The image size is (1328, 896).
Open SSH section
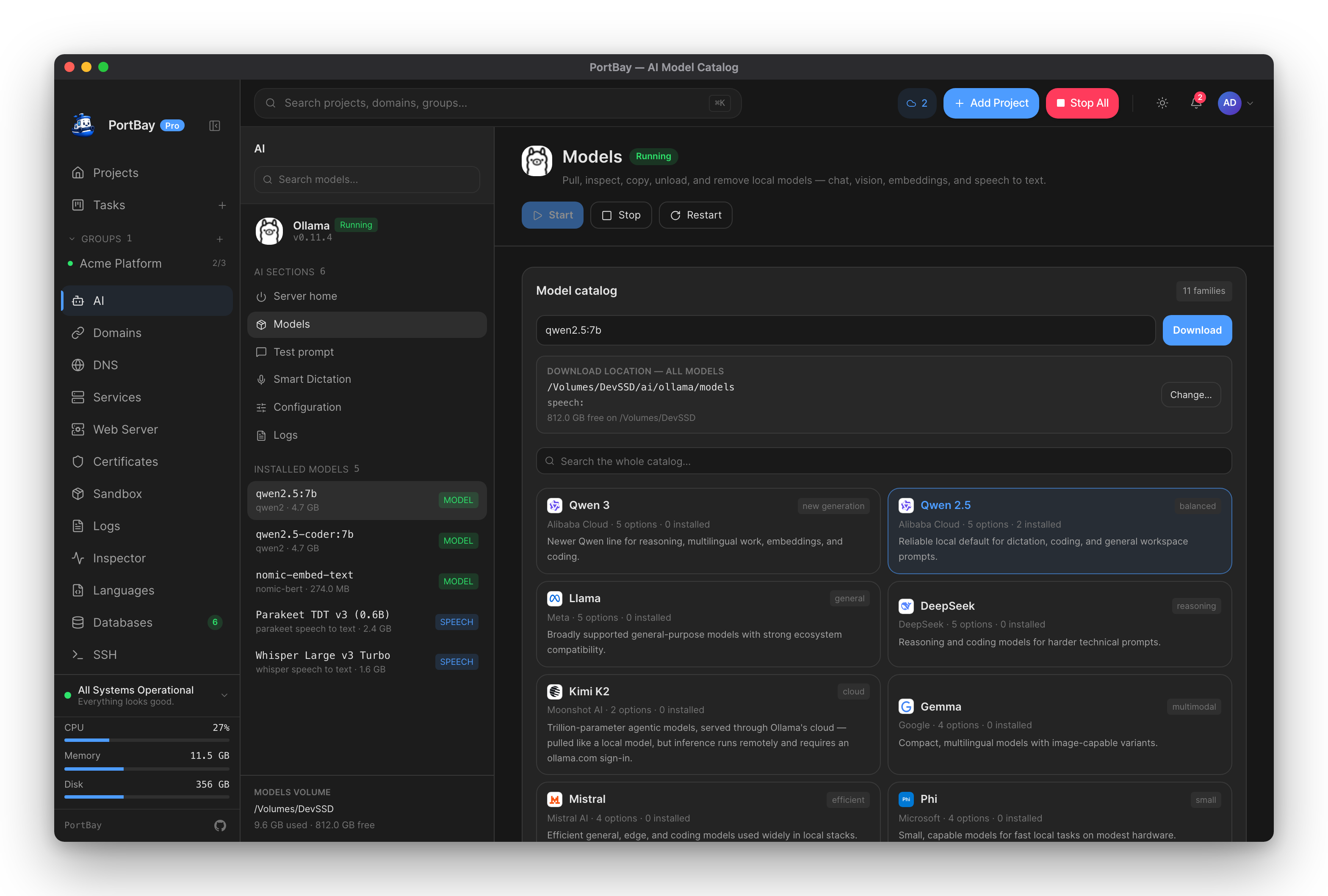(147, 654)
